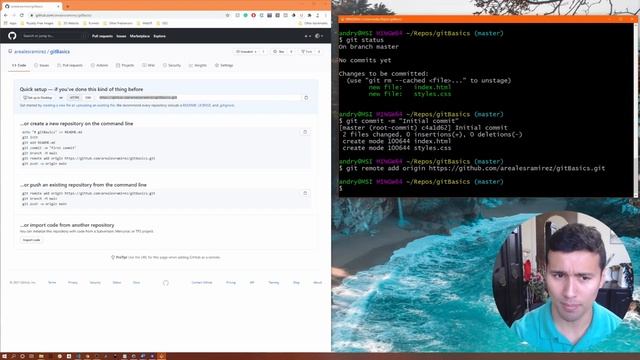Open Contact GitHub footer link
Viewport: 640px width, 360px height.
click(202, 282)
